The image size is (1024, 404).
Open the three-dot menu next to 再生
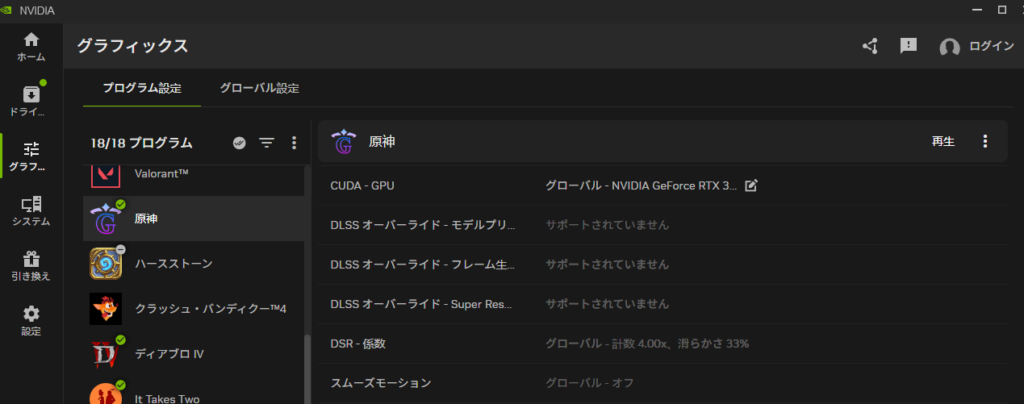tap(985, 142)
